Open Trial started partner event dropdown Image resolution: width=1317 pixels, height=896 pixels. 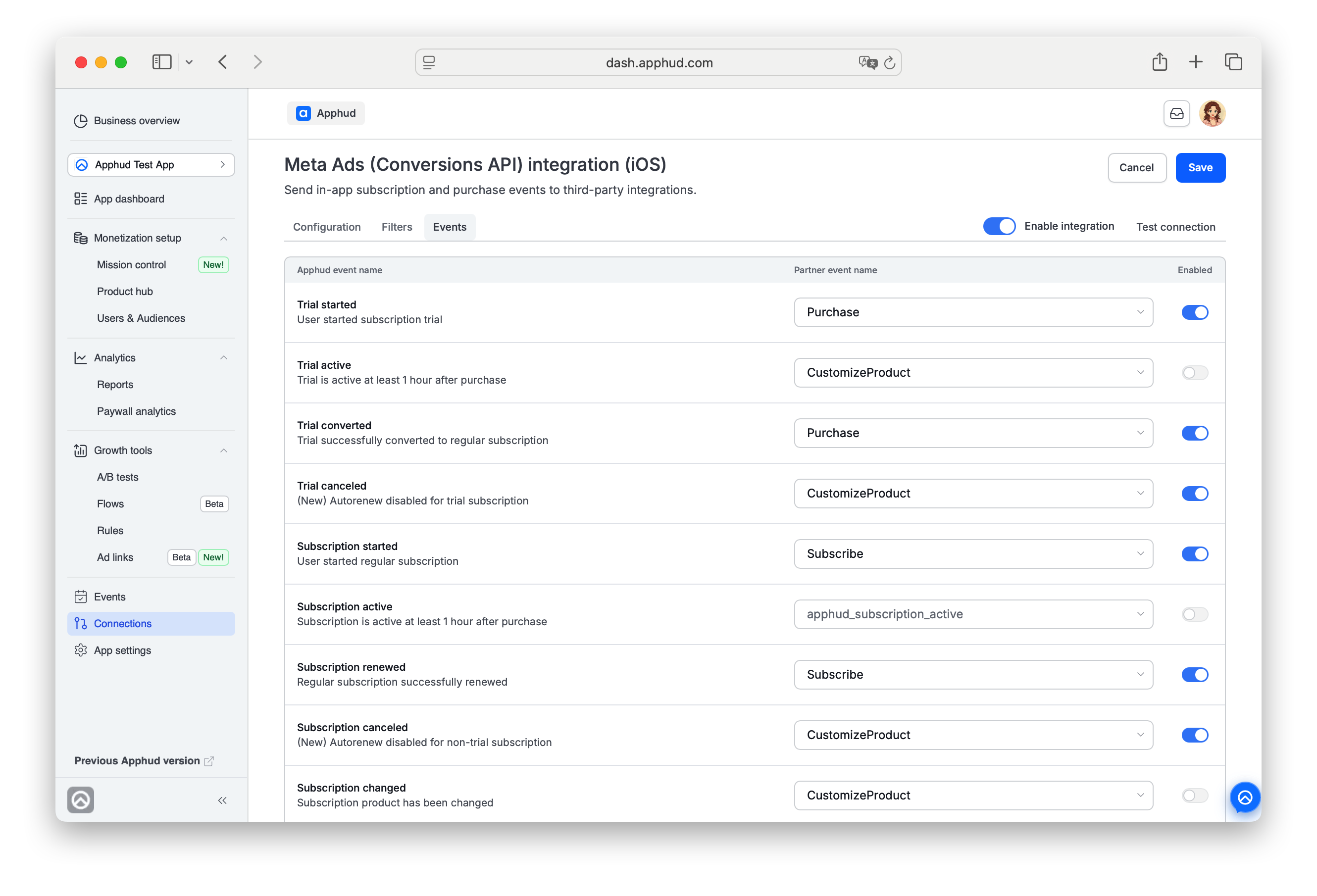[x=973, y=312]
